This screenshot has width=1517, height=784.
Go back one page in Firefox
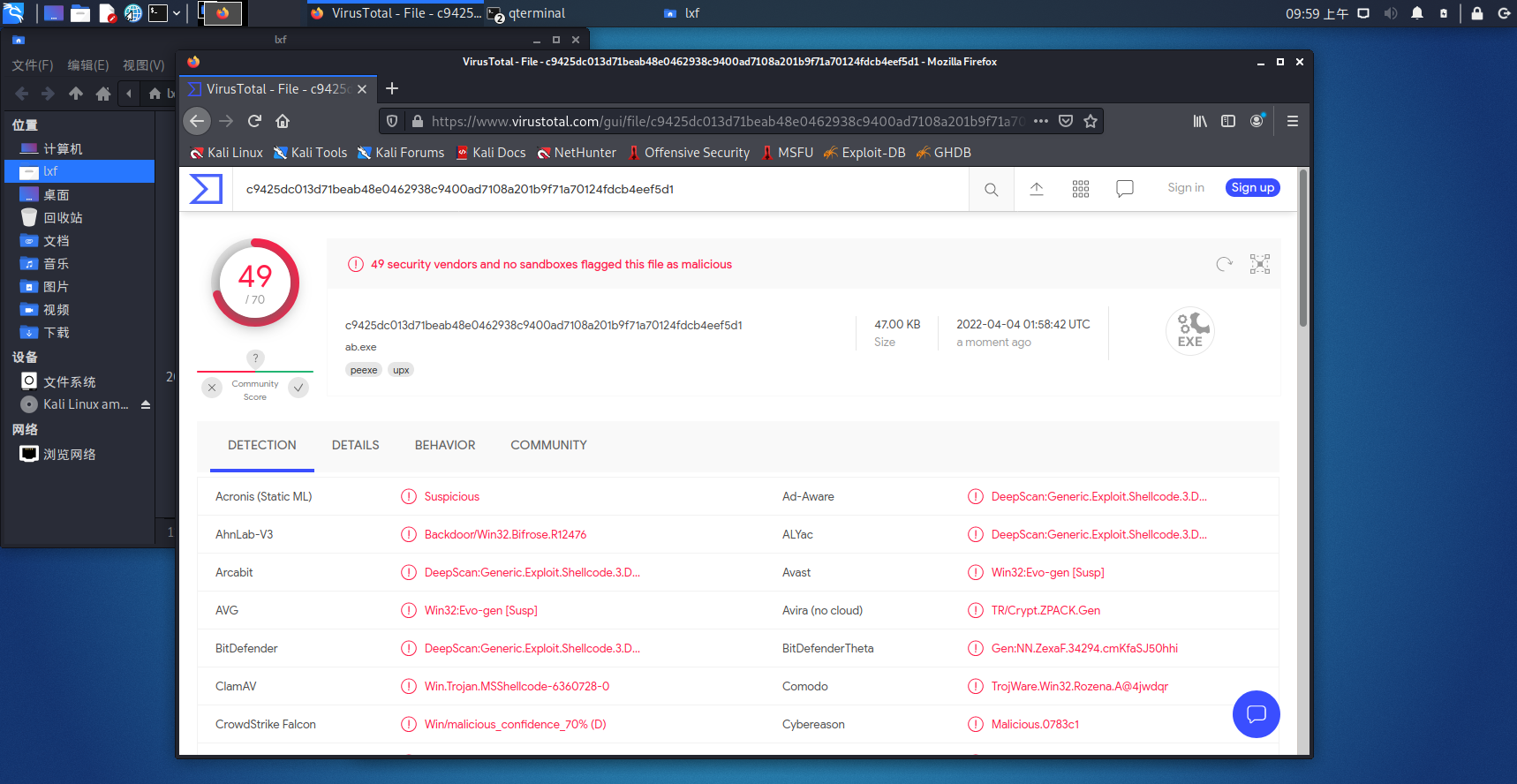(x=197, y=121)
